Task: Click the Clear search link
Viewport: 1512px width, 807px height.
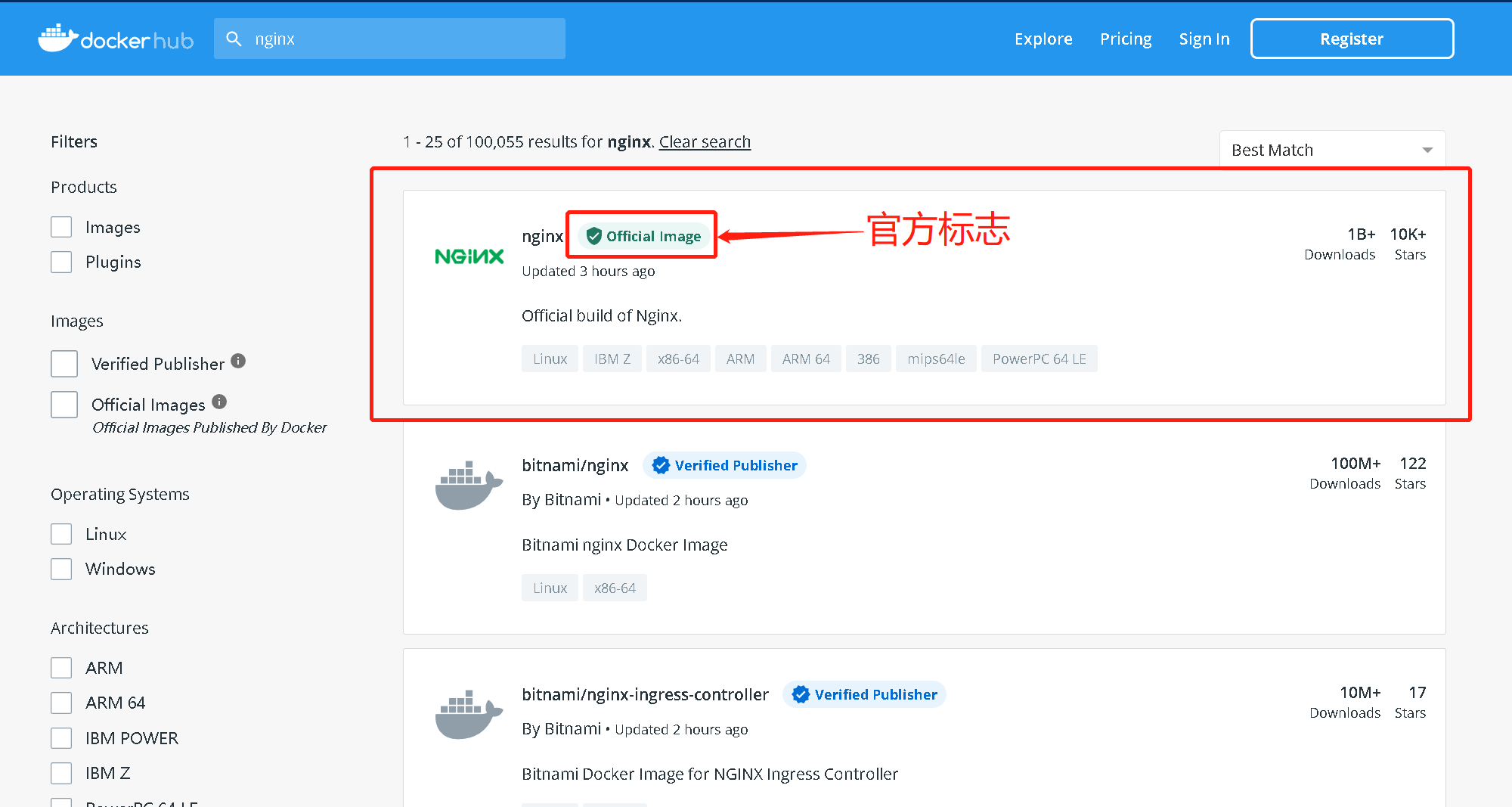Action: [705, 141]
